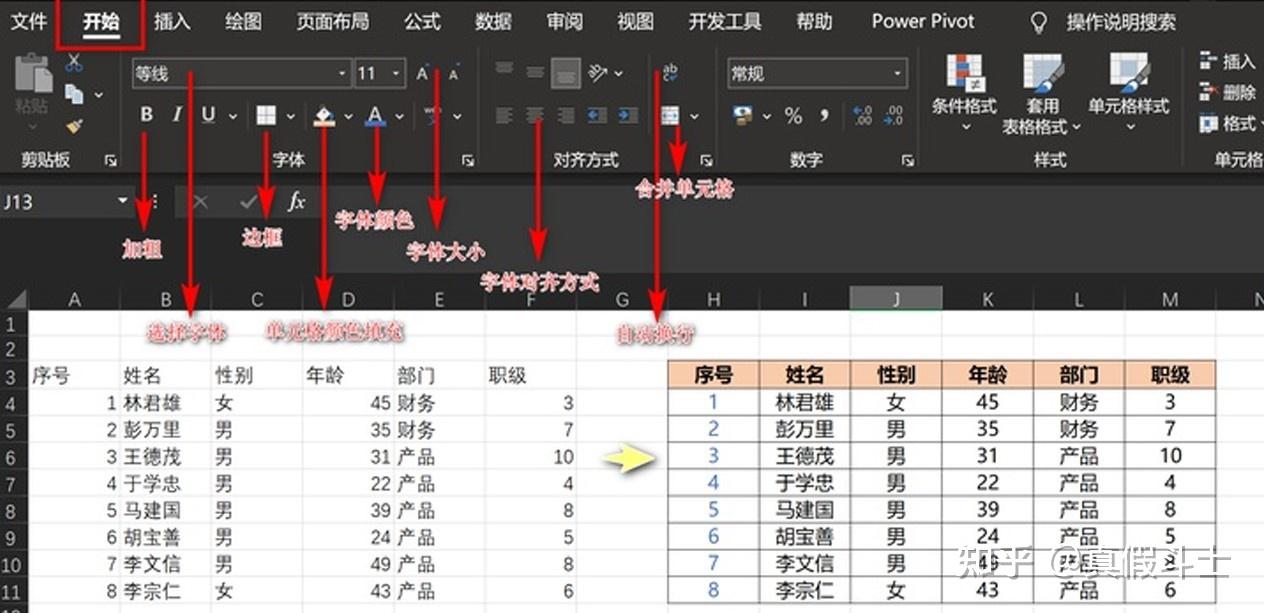1264x613 pixels.
Task: Click the lightbulb Tell Me icon
Action: click(x=1038, y=21)
